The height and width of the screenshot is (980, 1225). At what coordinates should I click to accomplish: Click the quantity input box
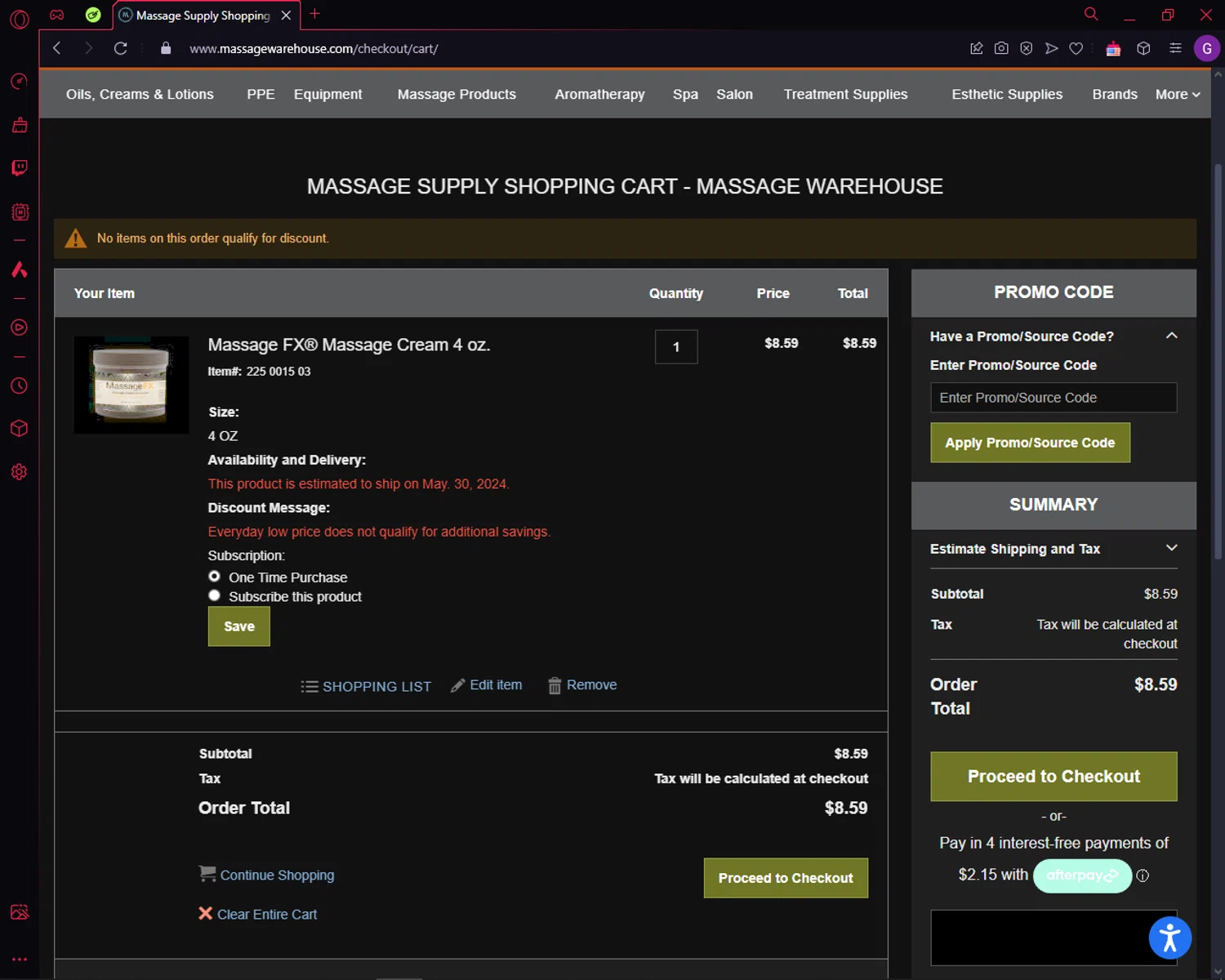coord(676,347)
